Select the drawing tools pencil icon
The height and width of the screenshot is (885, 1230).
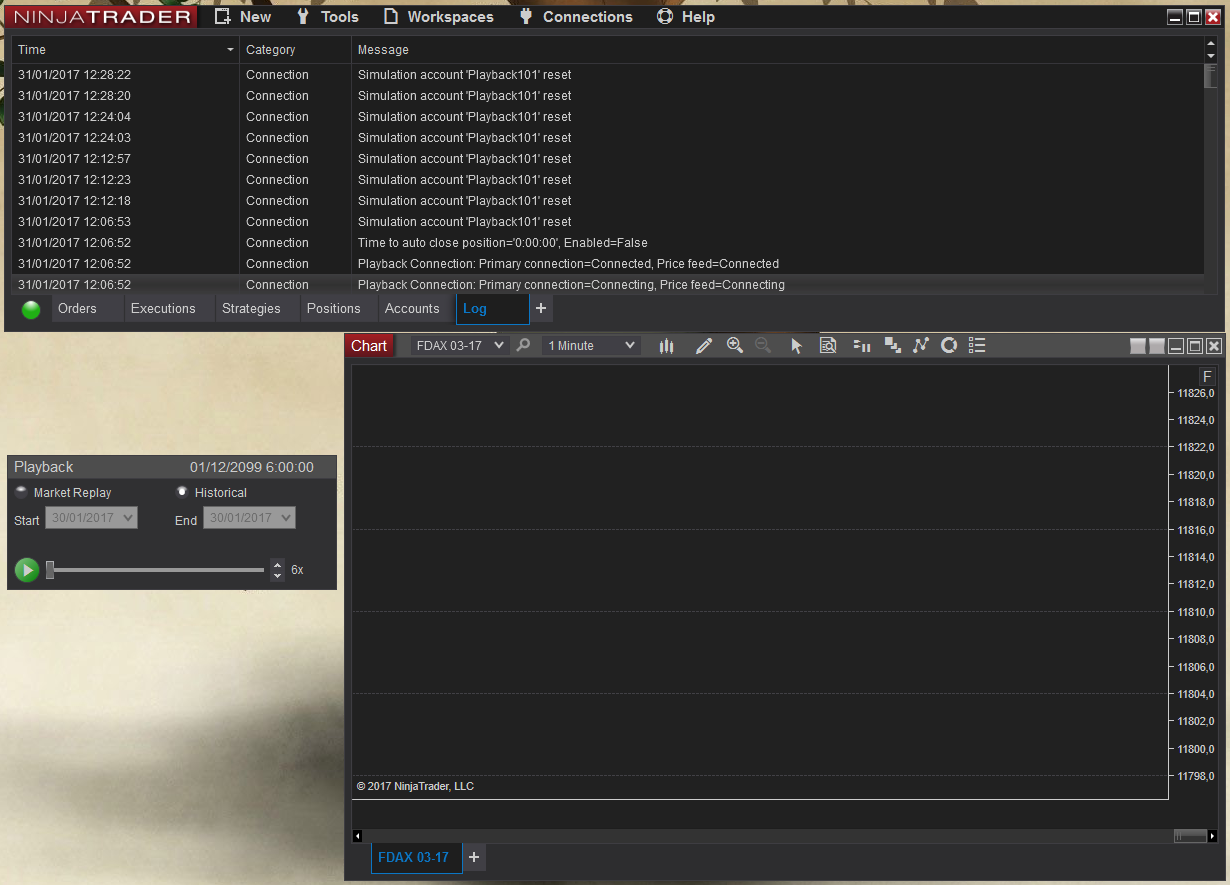[704, 346]
